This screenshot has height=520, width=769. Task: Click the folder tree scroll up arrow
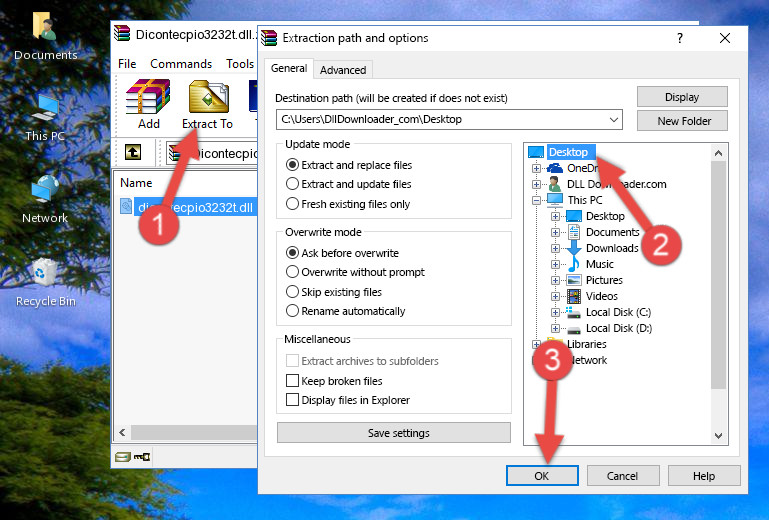tap(718, 153)
